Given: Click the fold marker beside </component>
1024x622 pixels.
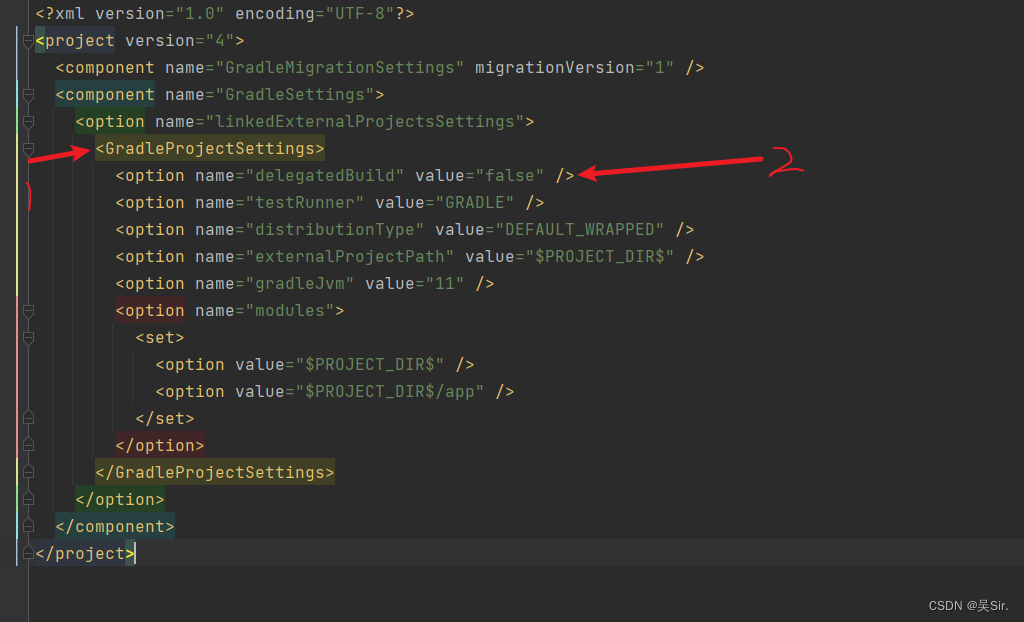Looking at the screenshot, I should 28,525.
